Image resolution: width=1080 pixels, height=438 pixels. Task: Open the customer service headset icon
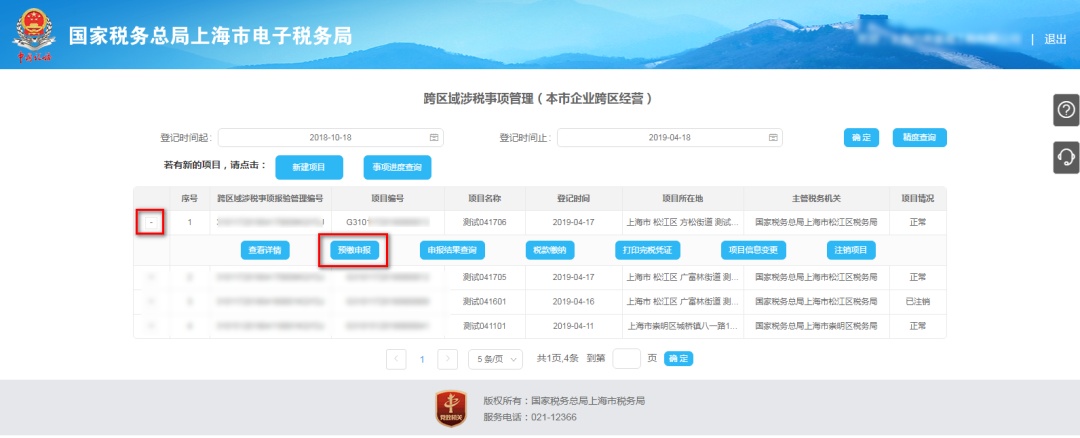click(1067, 157)
